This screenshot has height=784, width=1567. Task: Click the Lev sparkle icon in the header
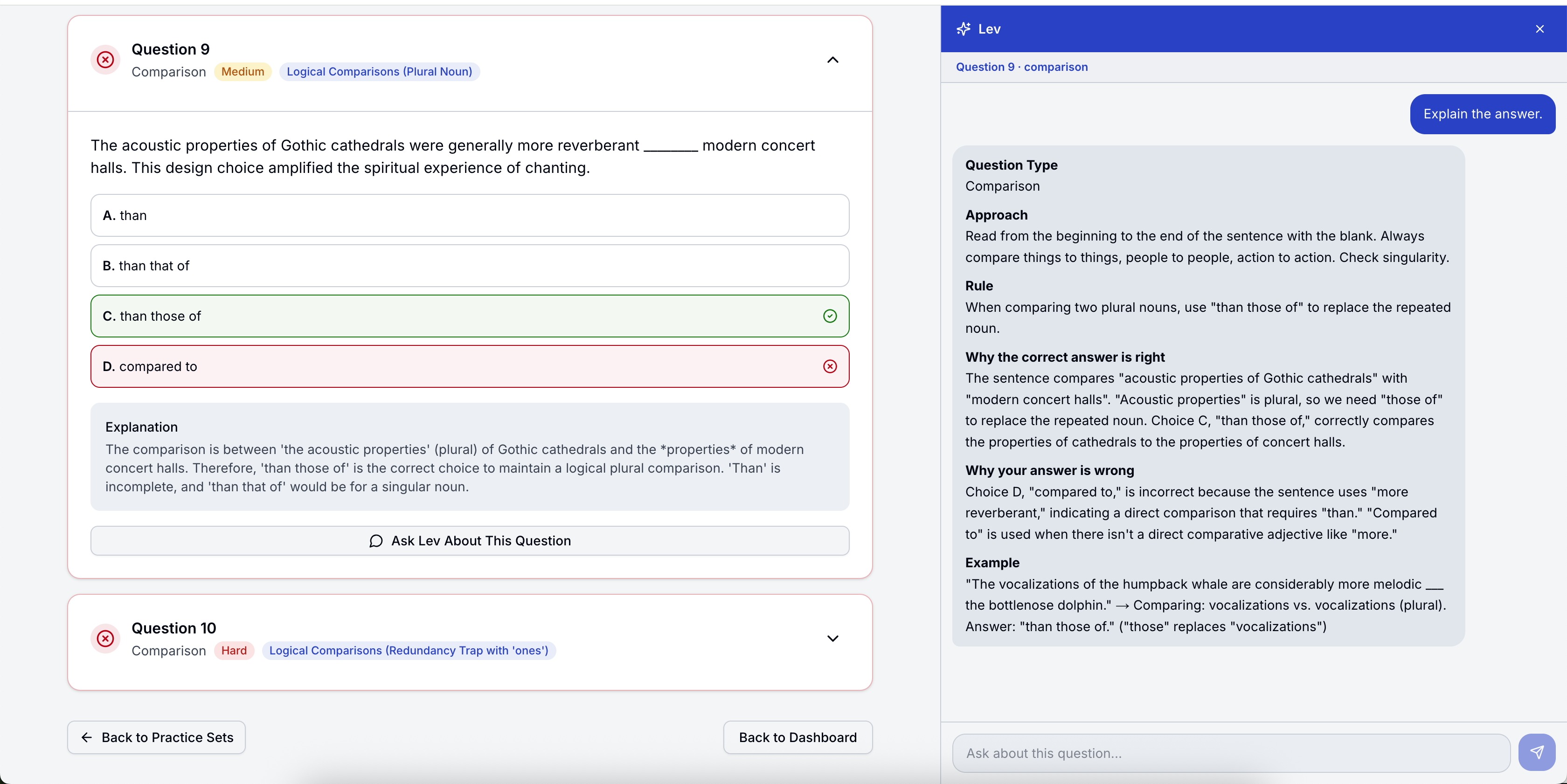[963, 28]
